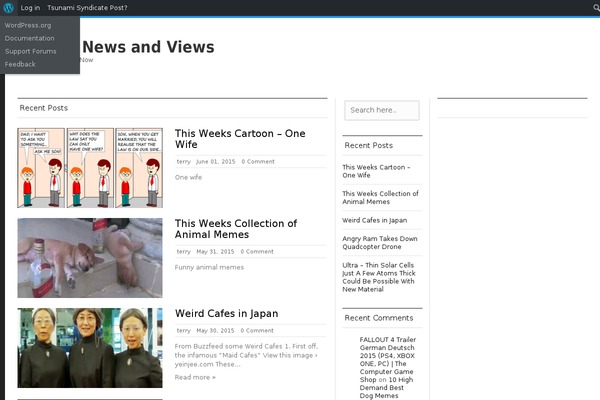Image resolution: width=600 pixels, height=400 pixels.
Task: Click the WordPress logo icon in admin bar
Action: [x=8, y=8]
